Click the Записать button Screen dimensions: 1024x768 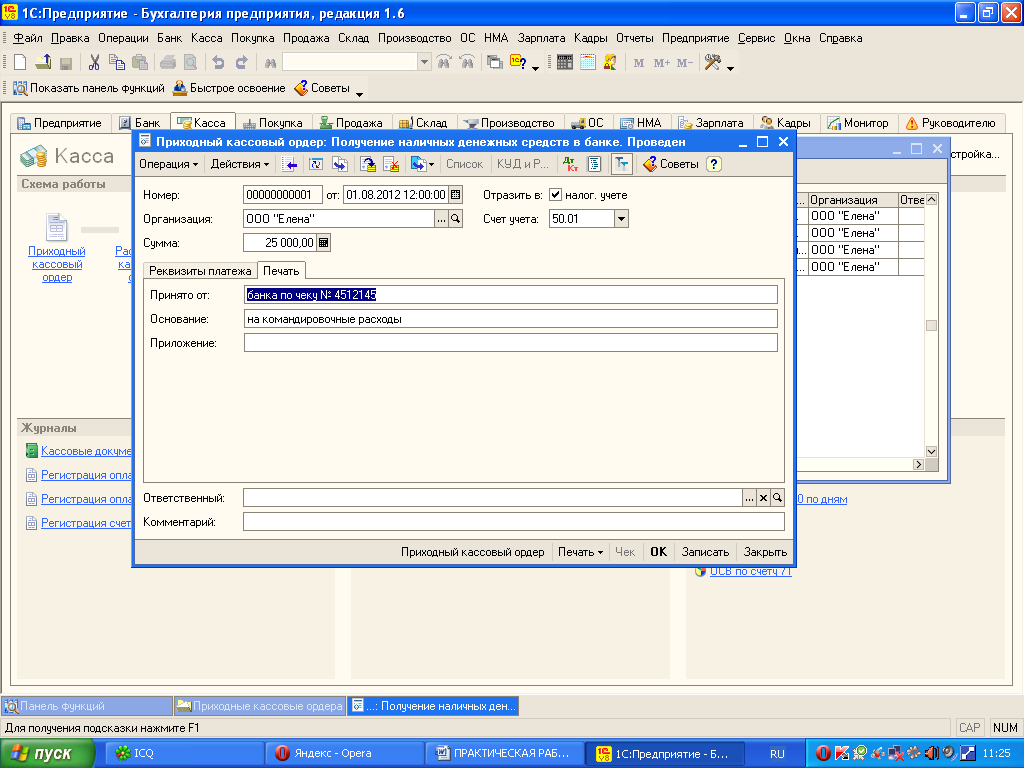(705, 552)
